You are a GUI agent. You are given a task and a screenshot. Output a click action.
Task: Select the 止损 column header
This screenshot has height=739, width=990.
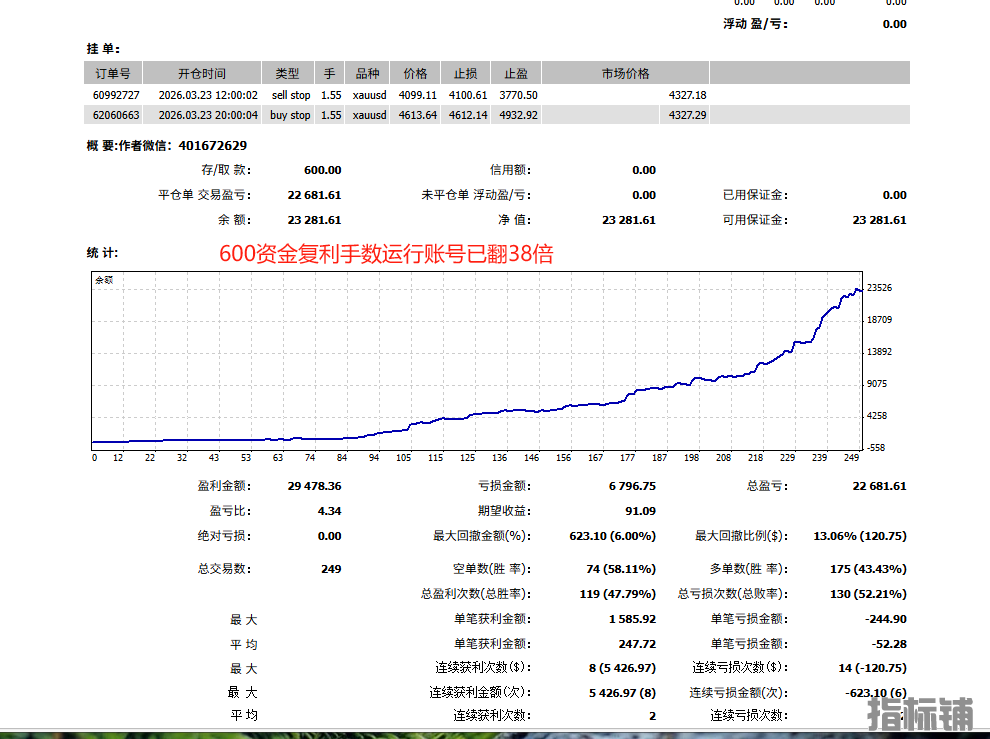(x=465, y=73)
